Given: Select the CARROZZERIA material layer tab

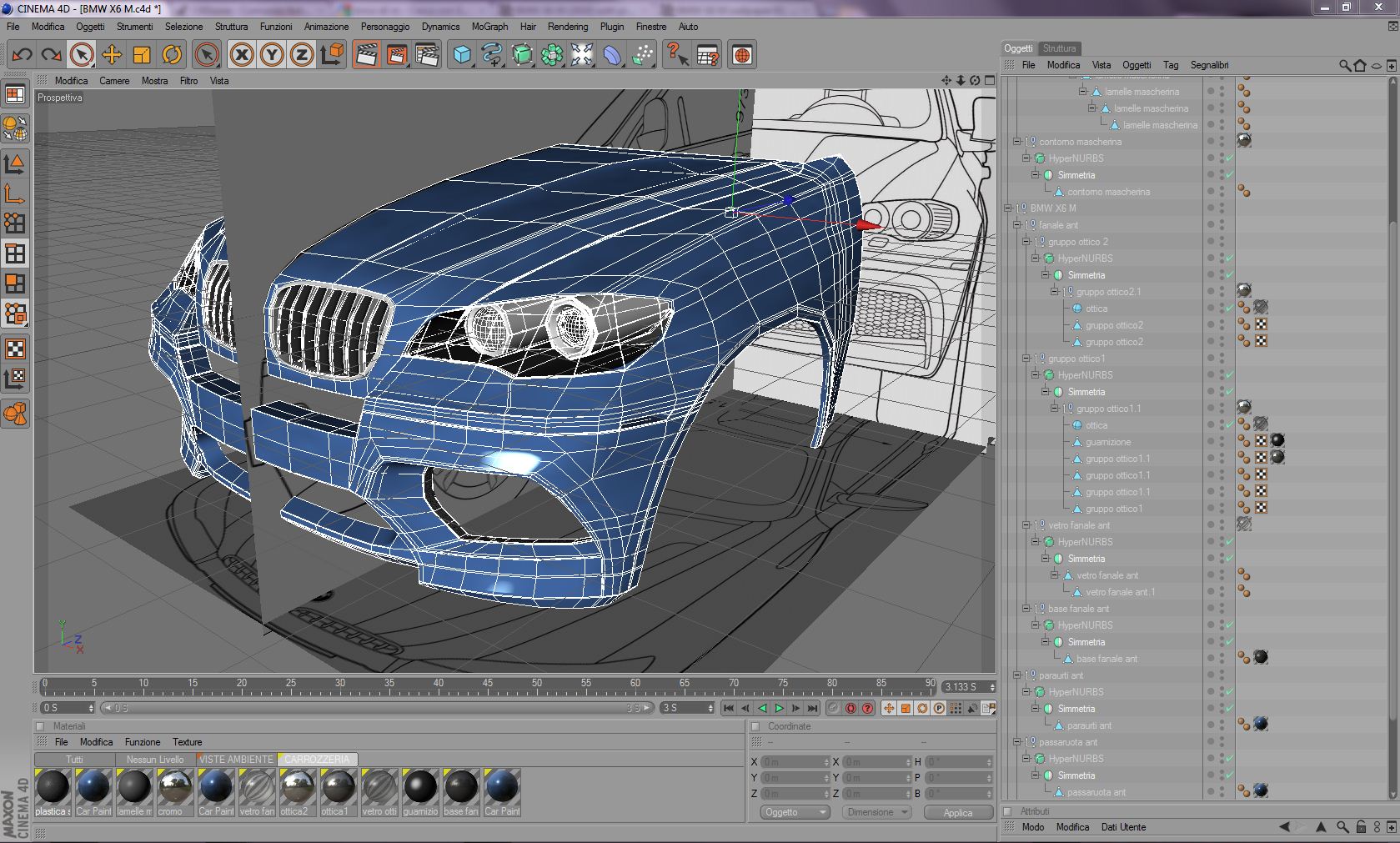Looking at the screenshot, I should [317, 760].
